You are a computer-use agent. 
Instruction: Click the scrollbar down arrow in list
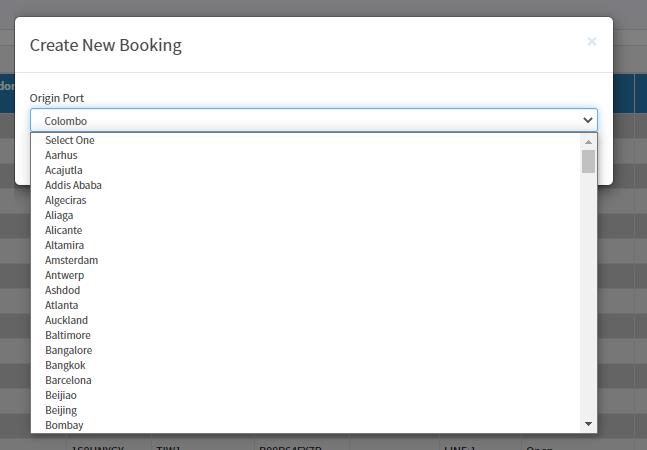tap(588, 424)
